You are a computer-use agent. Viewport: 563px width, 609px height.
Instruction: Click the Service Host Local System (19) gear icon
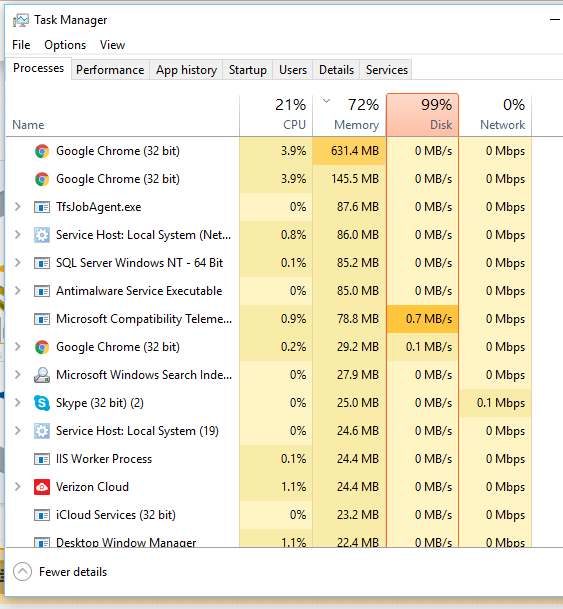click(42, 431)
